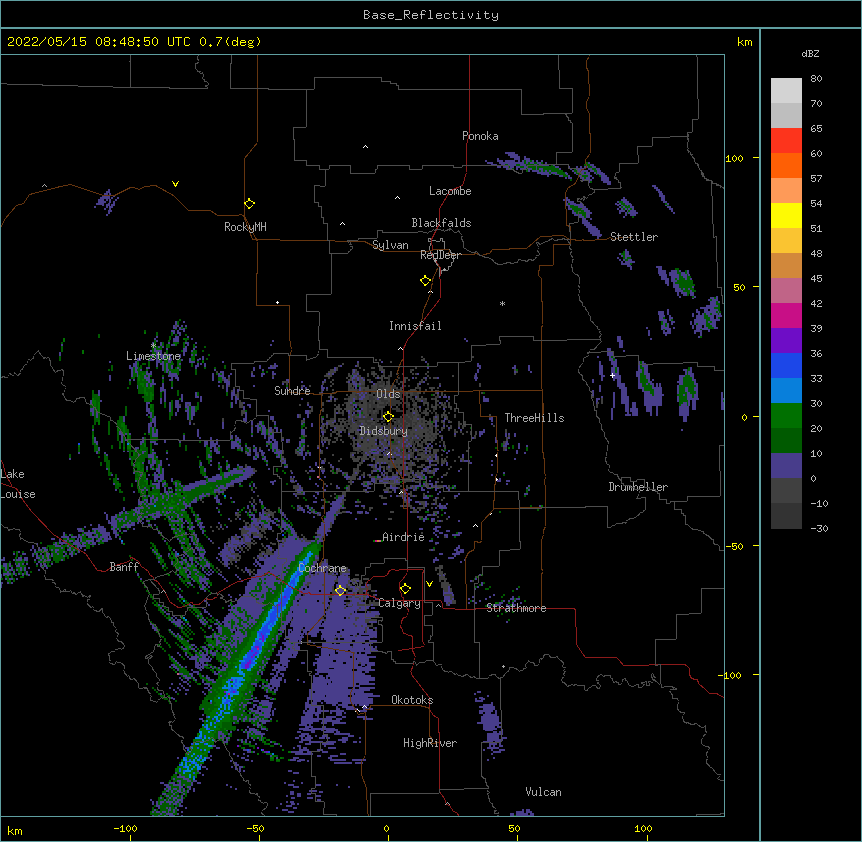The width and height of the screenshot is (862, 842).
Task: Click the km unit label at bottom left
Action: (14, 831)
